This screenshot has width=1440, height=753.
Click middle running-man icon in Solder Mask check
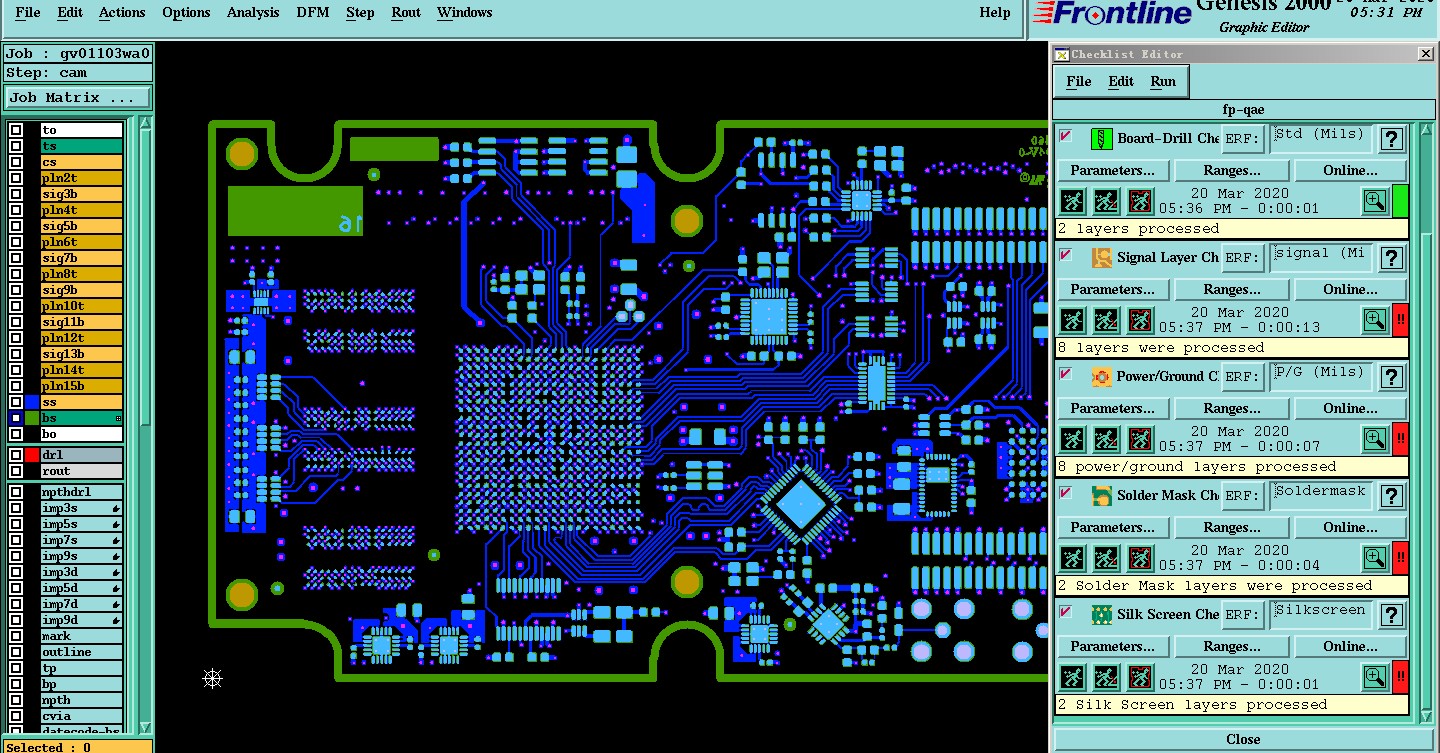click(x=1105, y=558)
